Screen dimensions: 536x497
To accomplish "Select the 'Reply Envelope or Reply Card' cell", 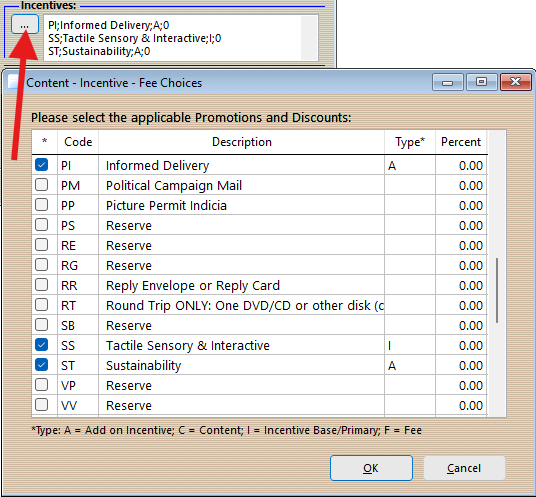I will coord(242,285).
